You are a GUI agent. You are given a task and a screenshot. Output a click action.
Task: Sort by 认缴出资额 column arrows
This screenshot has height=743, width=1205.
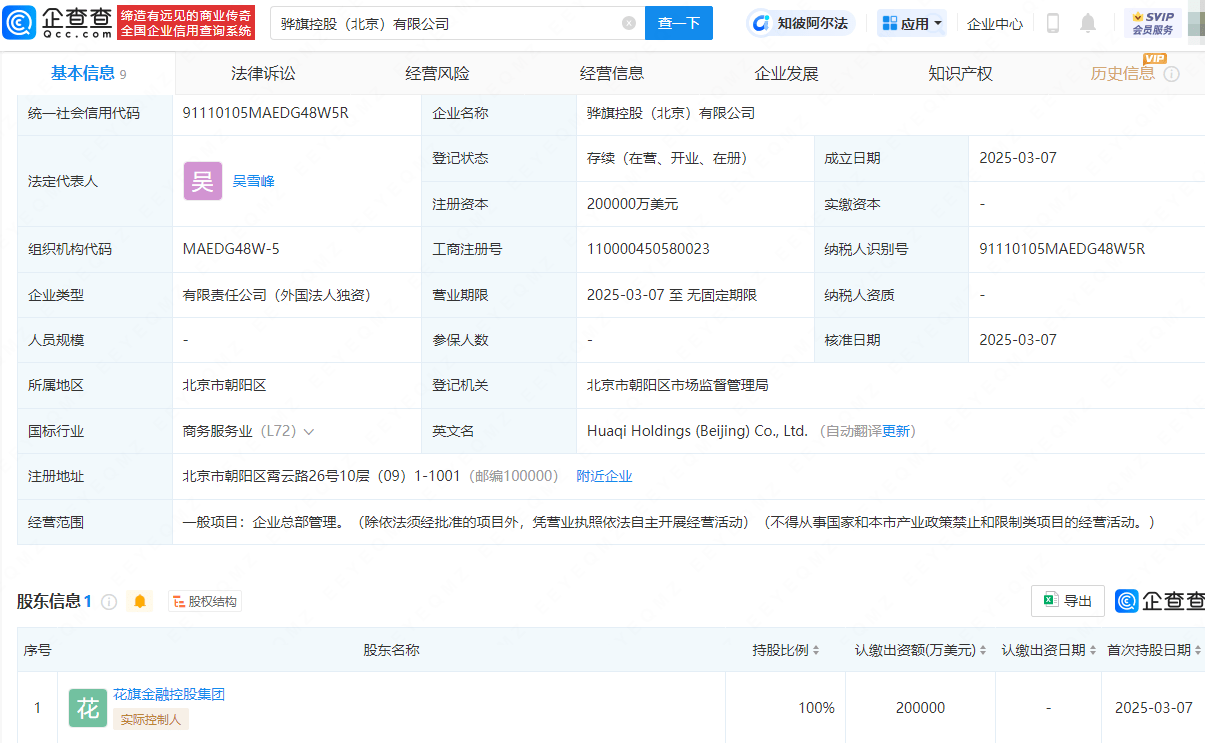click(x=983, y=650)
